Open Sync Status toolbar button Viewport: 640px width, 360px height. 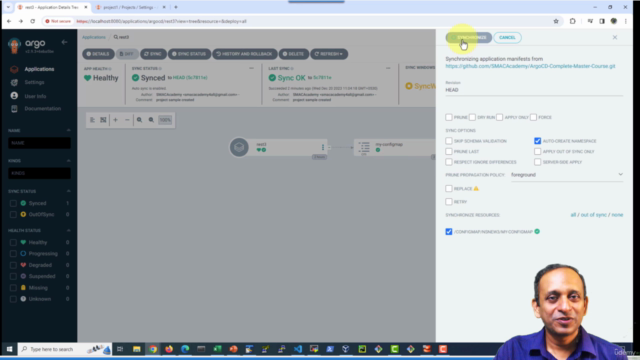click(189, 54)
